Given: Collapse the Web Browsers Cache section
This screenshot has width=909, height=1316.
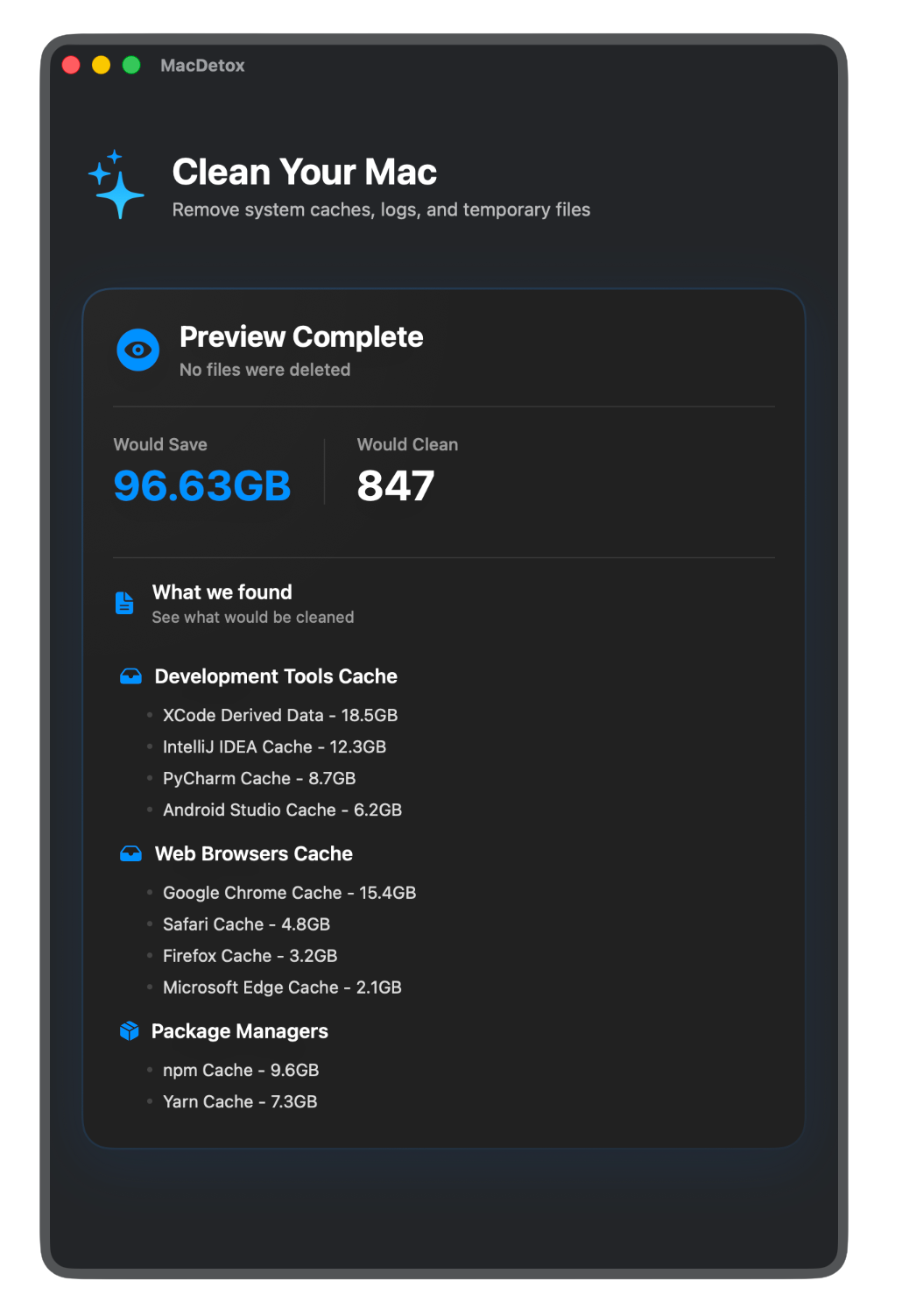Looking at the screenshot, I should 254,853.
